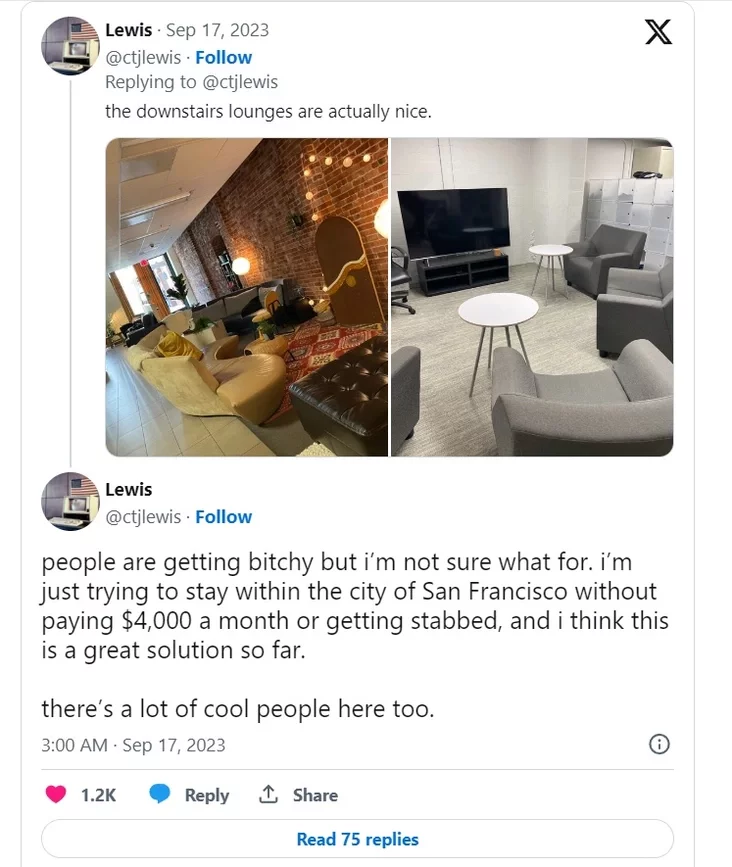
Task: Open the info circle icon
Action: tap(659, 744)
